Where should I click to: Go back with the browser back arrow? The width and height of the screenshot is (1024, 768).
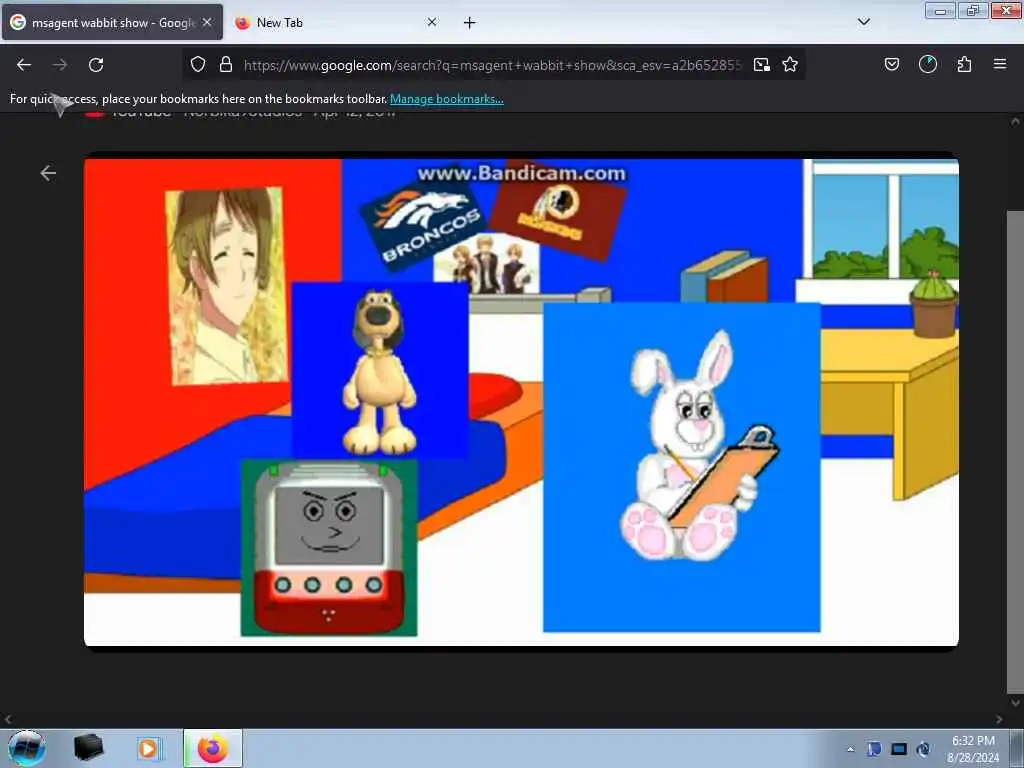pos(24,65)
